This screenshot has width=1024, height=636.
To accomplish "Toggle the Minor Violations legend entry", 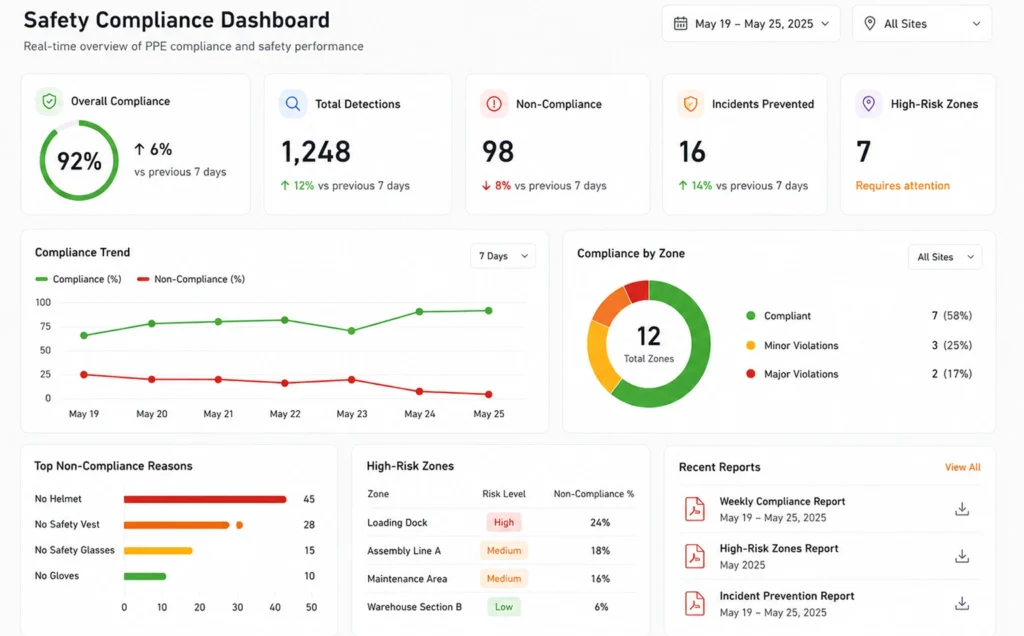I will (x=792, y=345).
